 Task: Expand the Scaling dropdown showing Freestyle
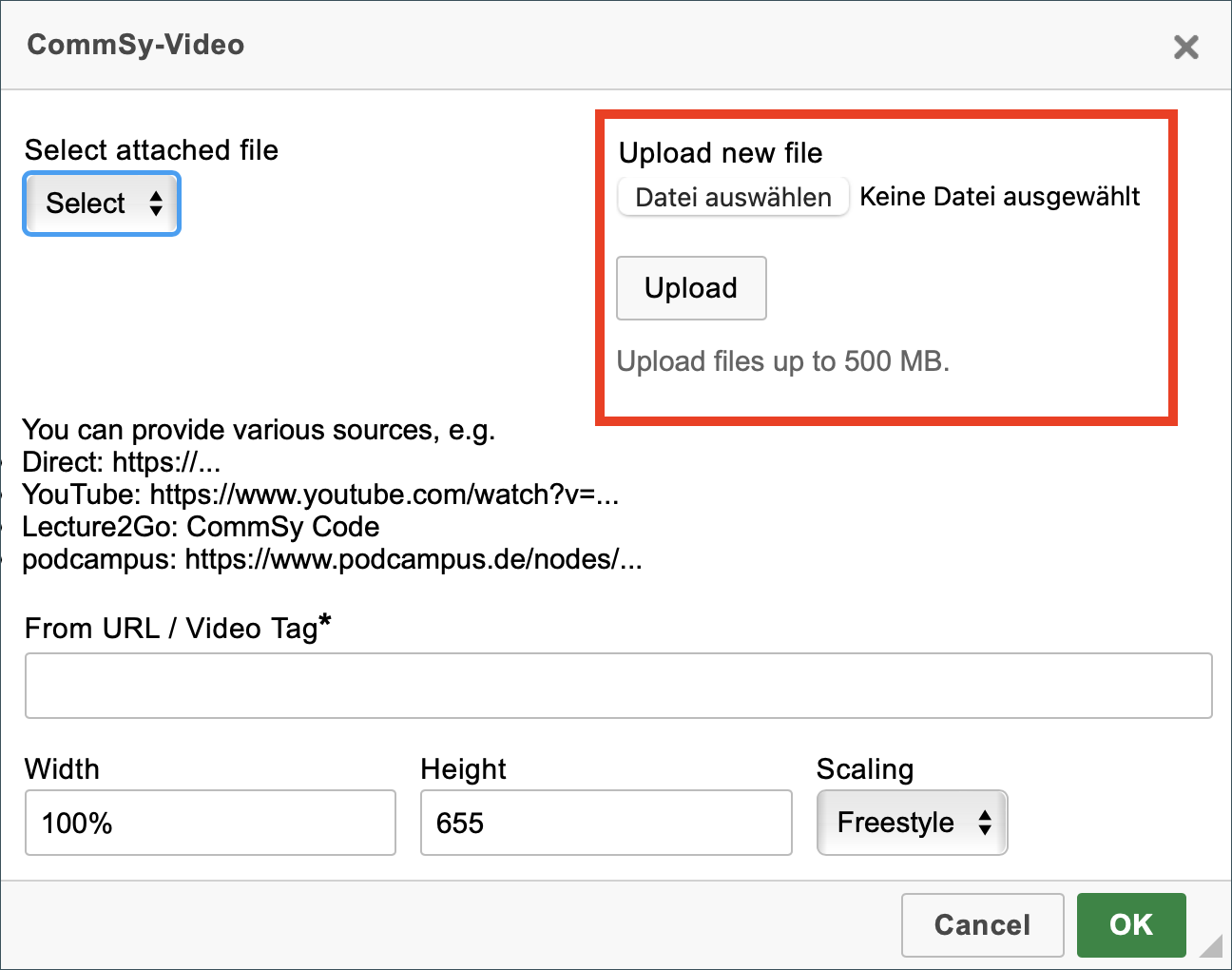tap(912, 823)
